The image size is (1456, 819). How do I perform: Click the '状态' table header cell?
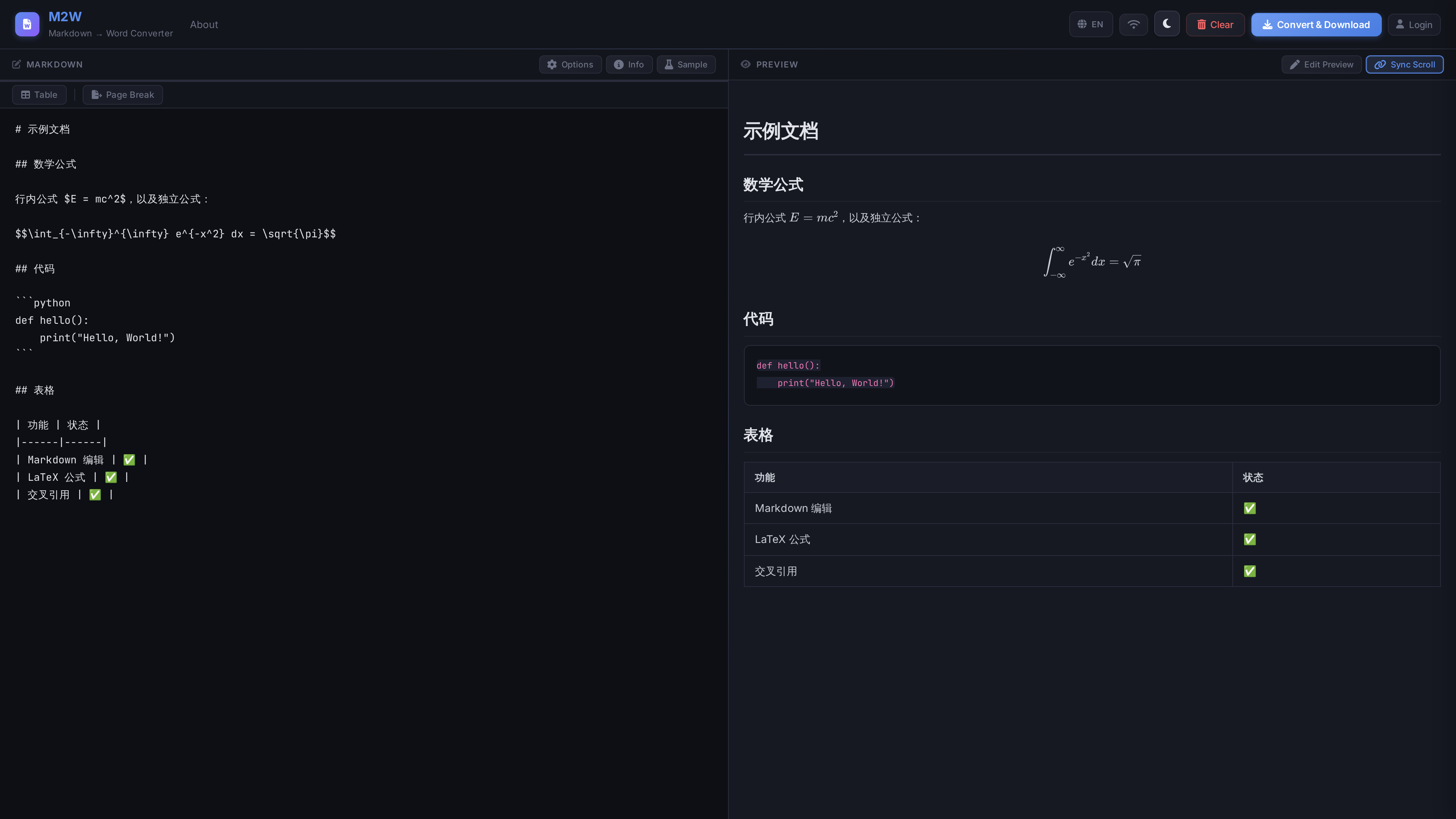coord(1336,478)
